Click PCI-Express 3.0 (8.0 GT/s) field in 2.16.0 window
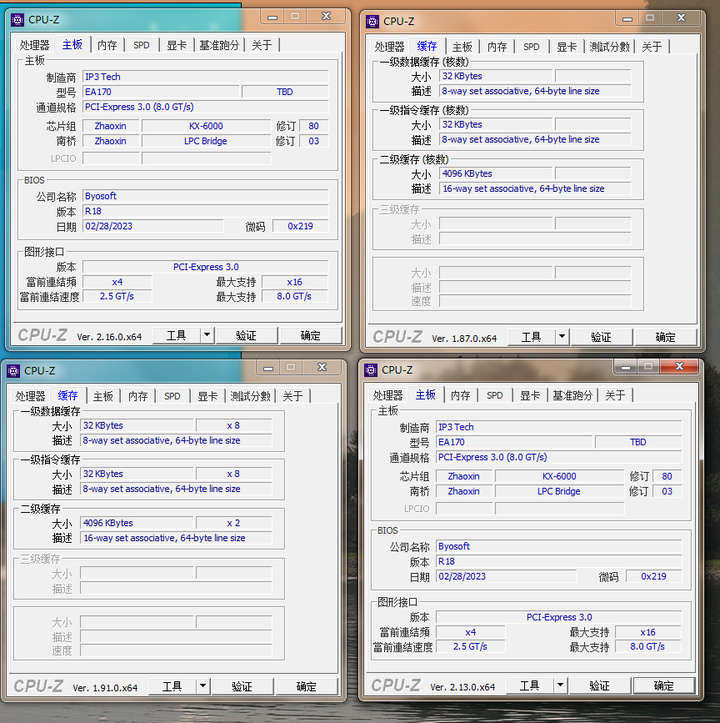The height and width of the screenshot is (723, 720). click(x=205, y=107)
